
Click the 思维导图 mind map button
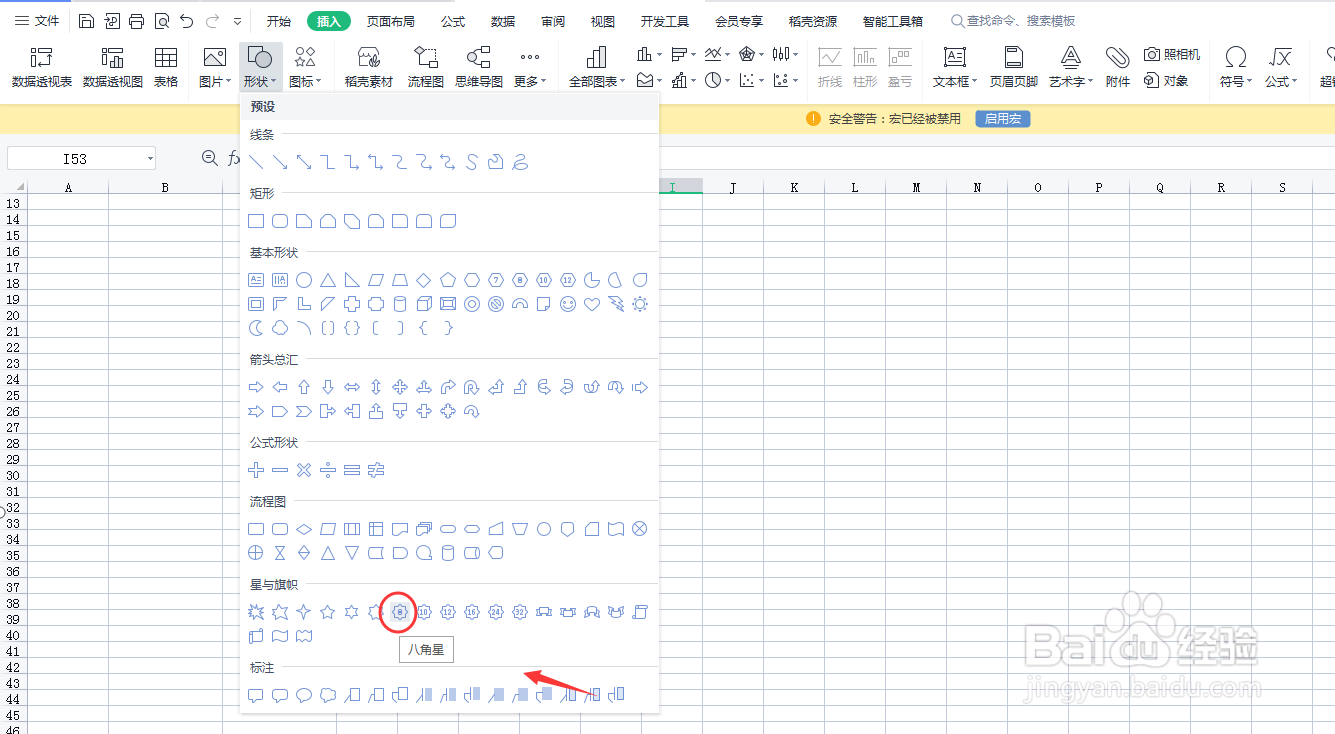[479, 68]
